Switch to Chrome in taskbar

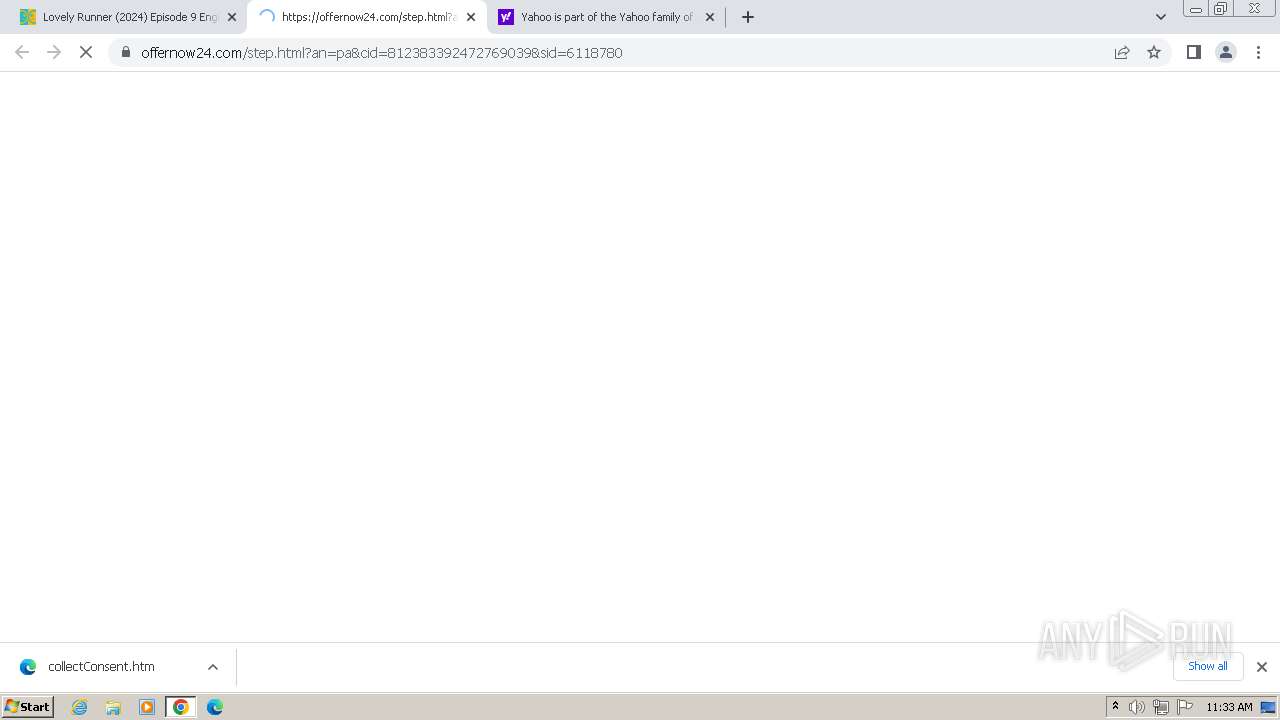coord(180,707)
